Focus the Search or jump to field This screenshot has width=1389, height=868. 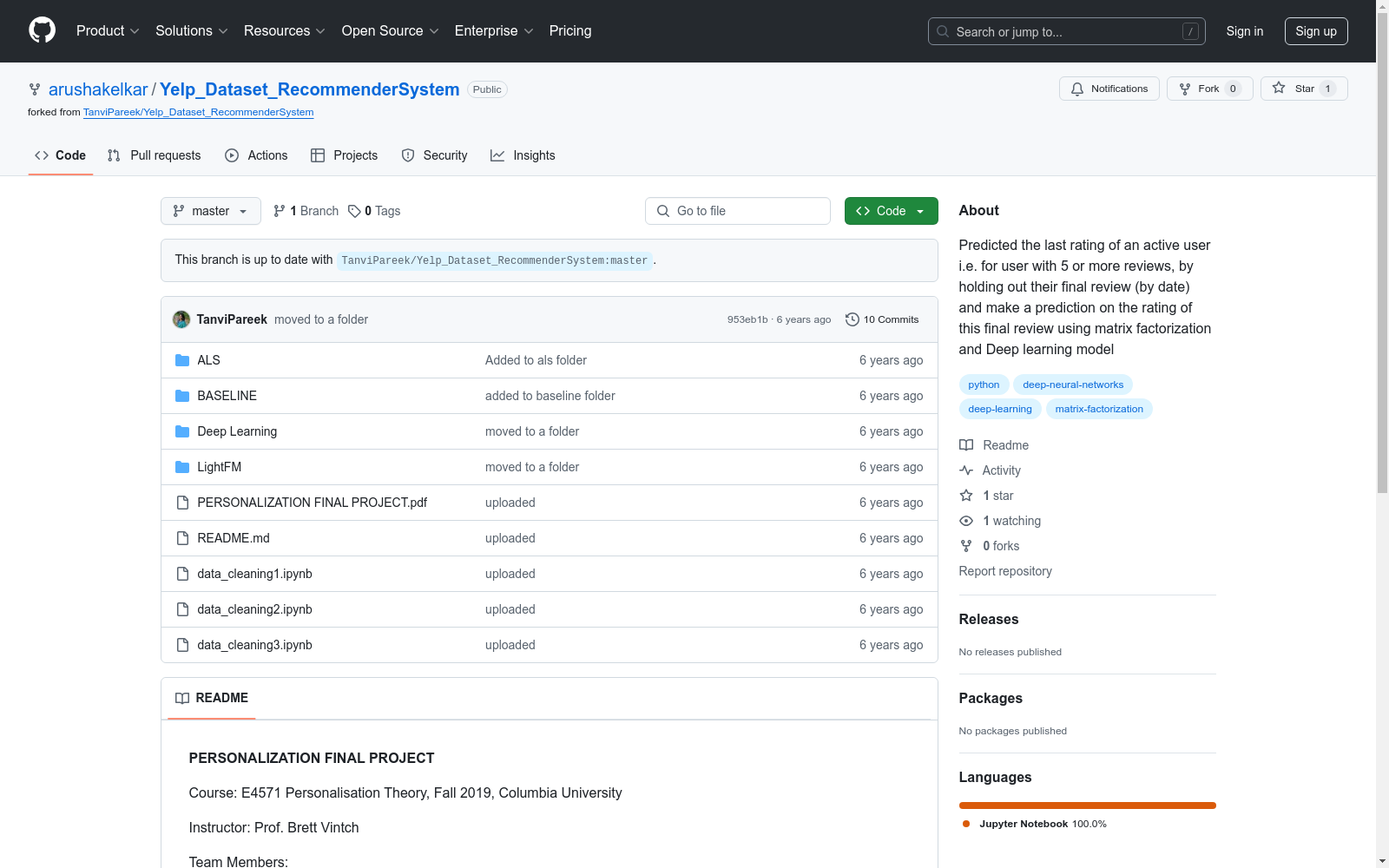[x=1066, y=31]
